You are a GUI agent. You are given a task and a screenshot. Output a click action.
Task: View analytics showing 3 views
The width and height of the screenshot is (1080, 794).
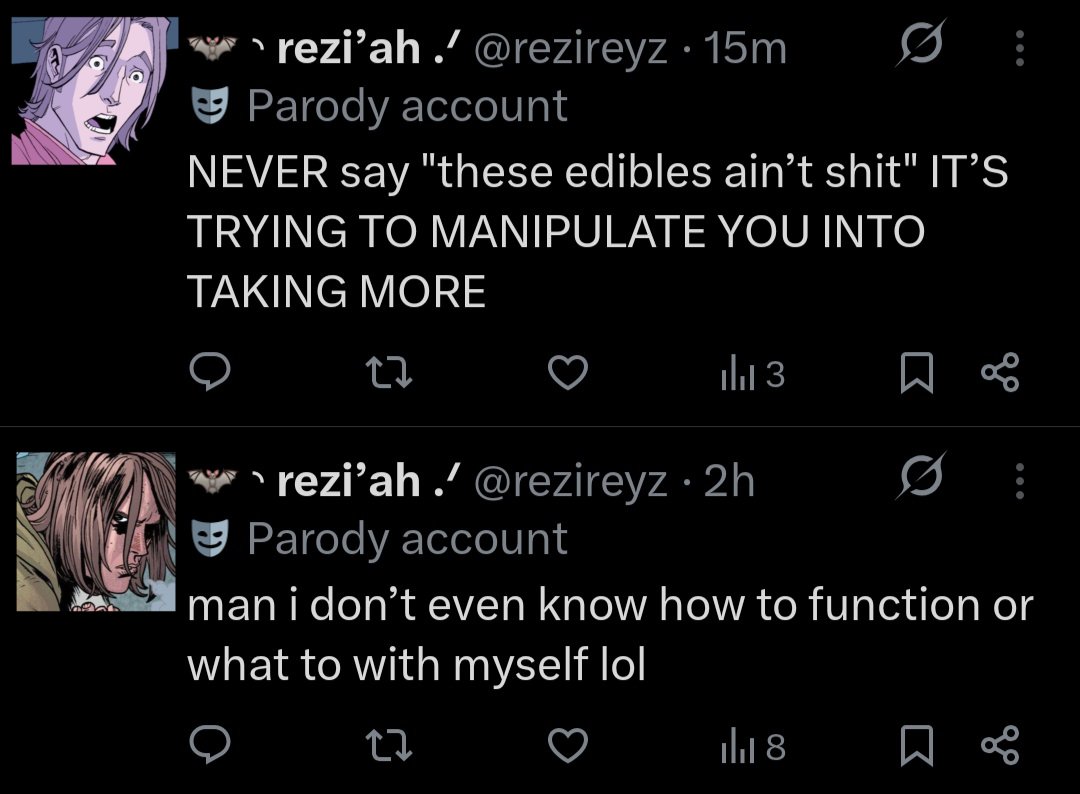click(x=752, y=374)
